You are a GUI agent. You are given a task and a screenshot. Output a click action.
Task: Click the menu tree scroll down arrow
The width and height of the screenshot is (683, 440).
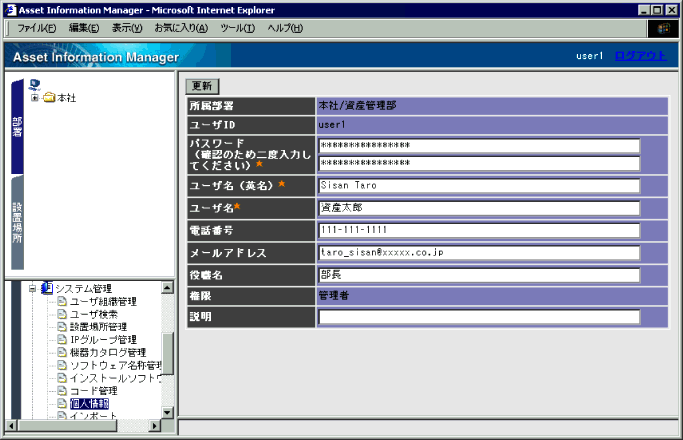(168, 413)
